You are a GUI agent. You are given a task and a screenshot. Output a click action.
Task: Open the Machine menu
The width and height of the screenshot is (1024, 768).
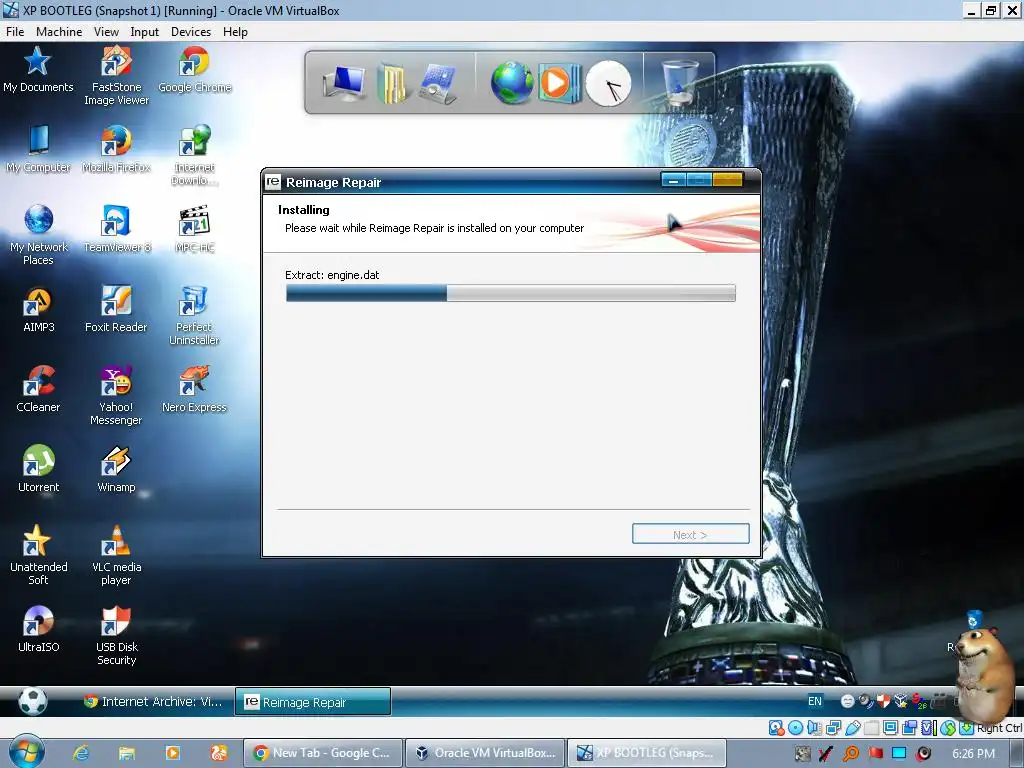point(59,31)
